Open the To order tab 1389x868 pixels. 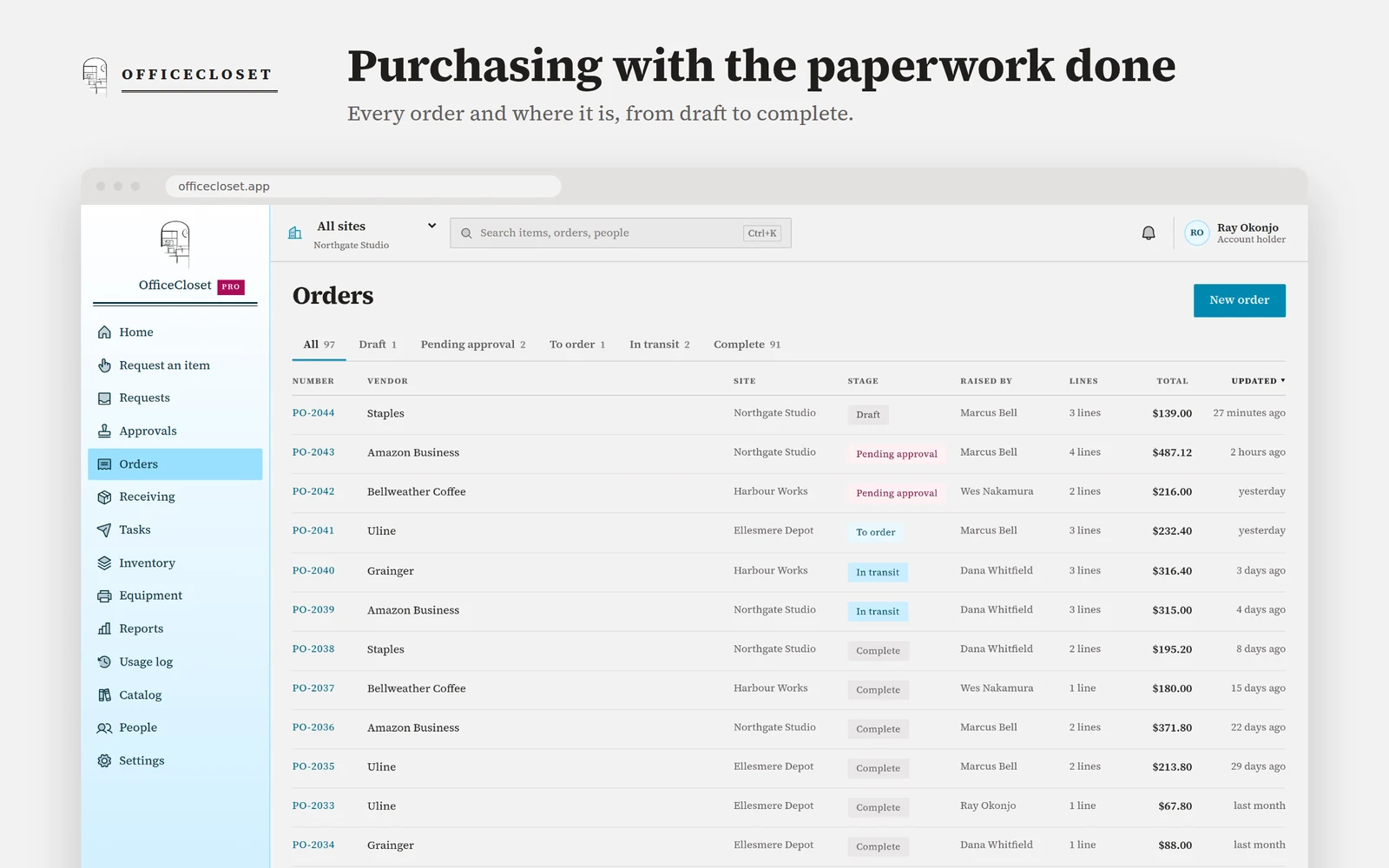(577, 345)
